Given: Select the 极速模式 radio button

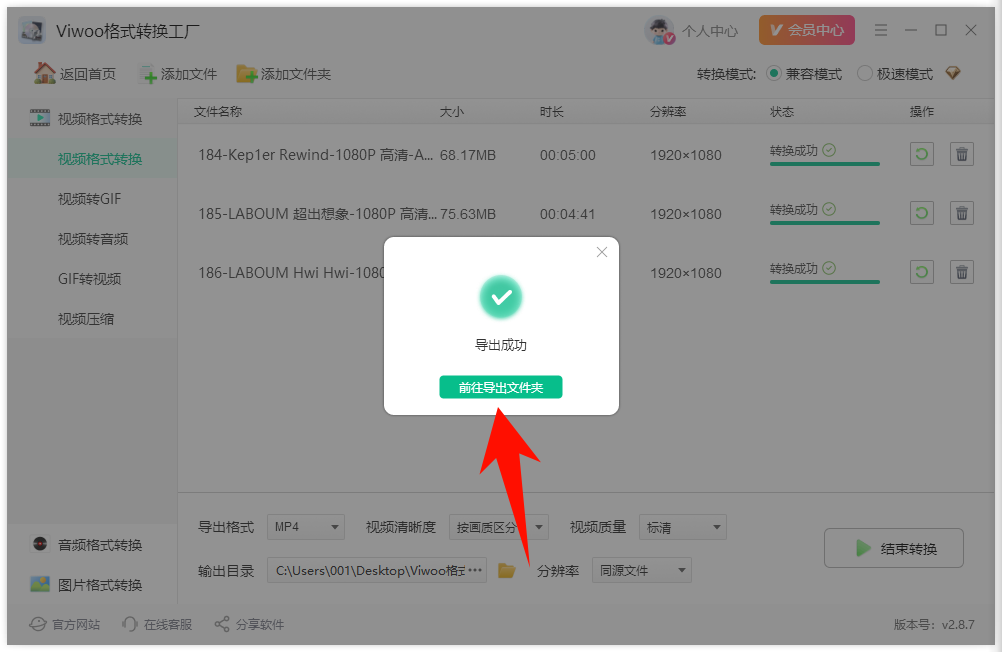Looking at the screenshot, I should coord(864,74).
